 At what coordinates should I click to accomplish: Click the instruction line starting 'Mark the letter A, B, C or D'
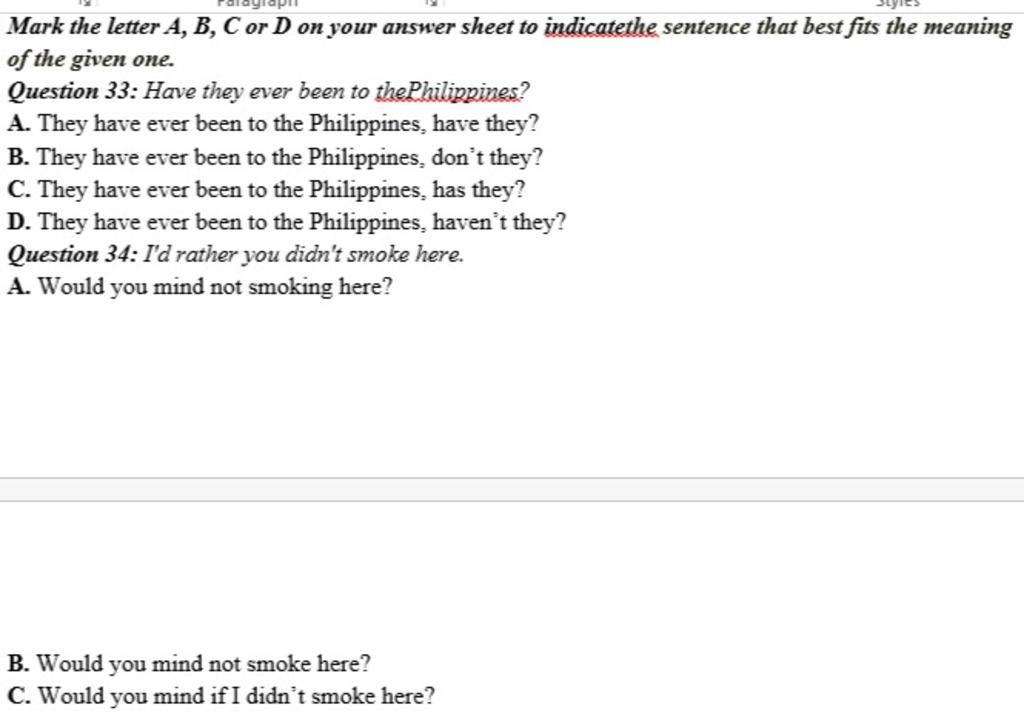click(x=509, y=27)
